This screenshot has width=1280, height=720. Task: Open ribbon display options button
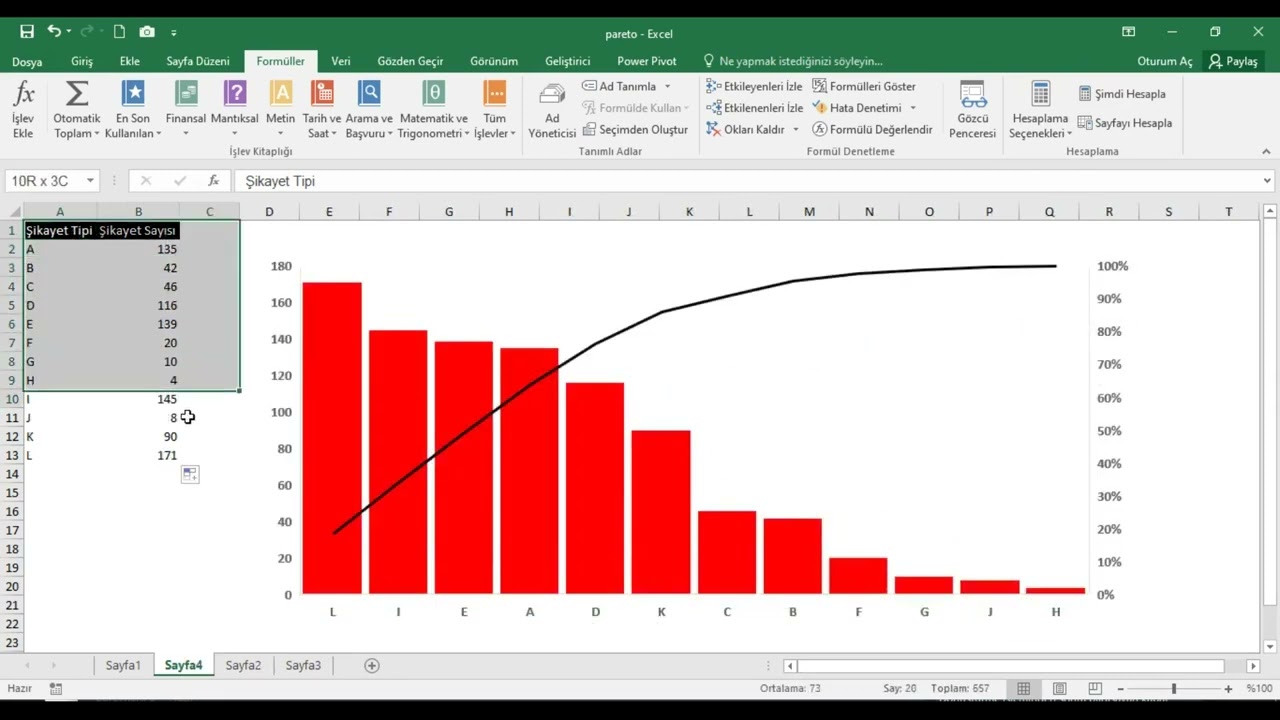click(x=1128, y=32)
